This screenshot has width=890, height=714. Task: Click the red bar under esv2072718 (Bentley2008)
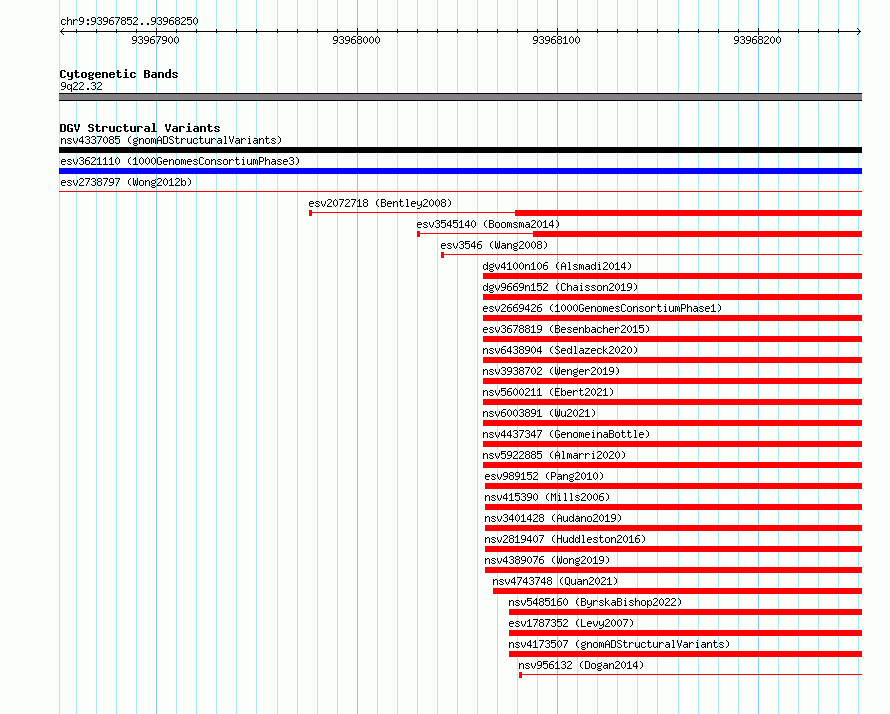coord(689,213)
